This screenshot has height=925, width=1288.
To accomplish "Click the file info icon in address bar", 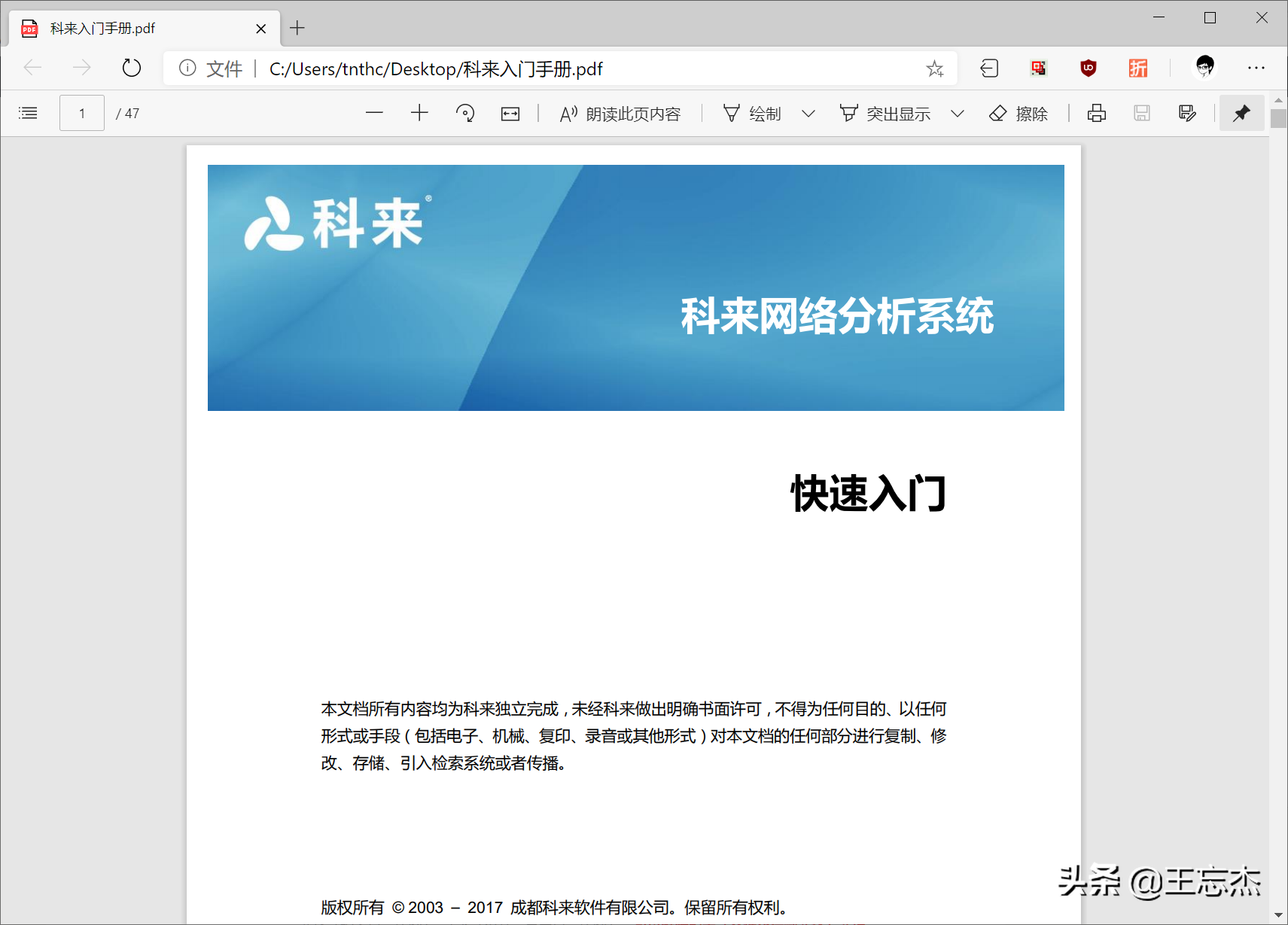I will pos(187,68).
